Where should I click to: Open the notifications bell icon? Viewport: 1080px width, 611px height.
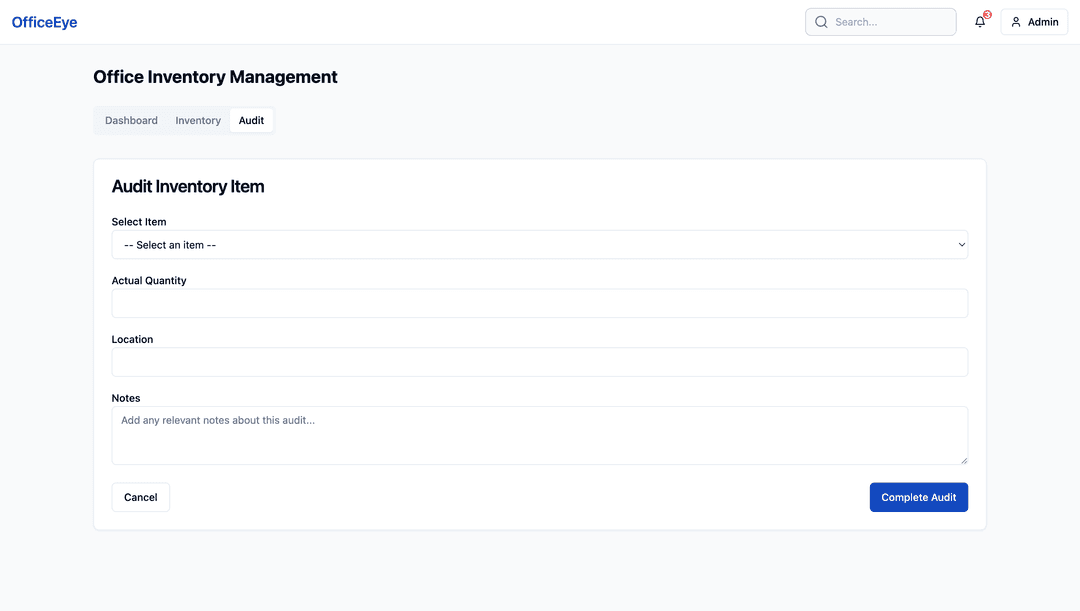[x=979, y=21]
